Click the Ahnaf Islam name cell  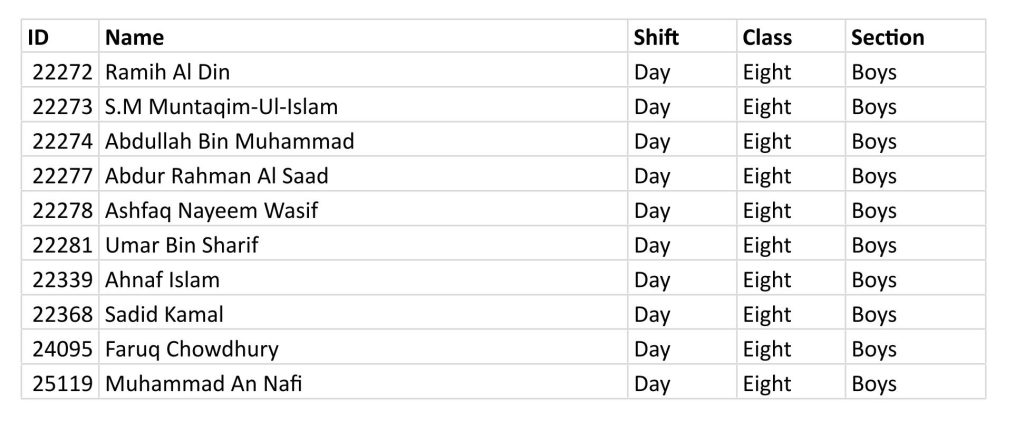[x=363, y=278]
